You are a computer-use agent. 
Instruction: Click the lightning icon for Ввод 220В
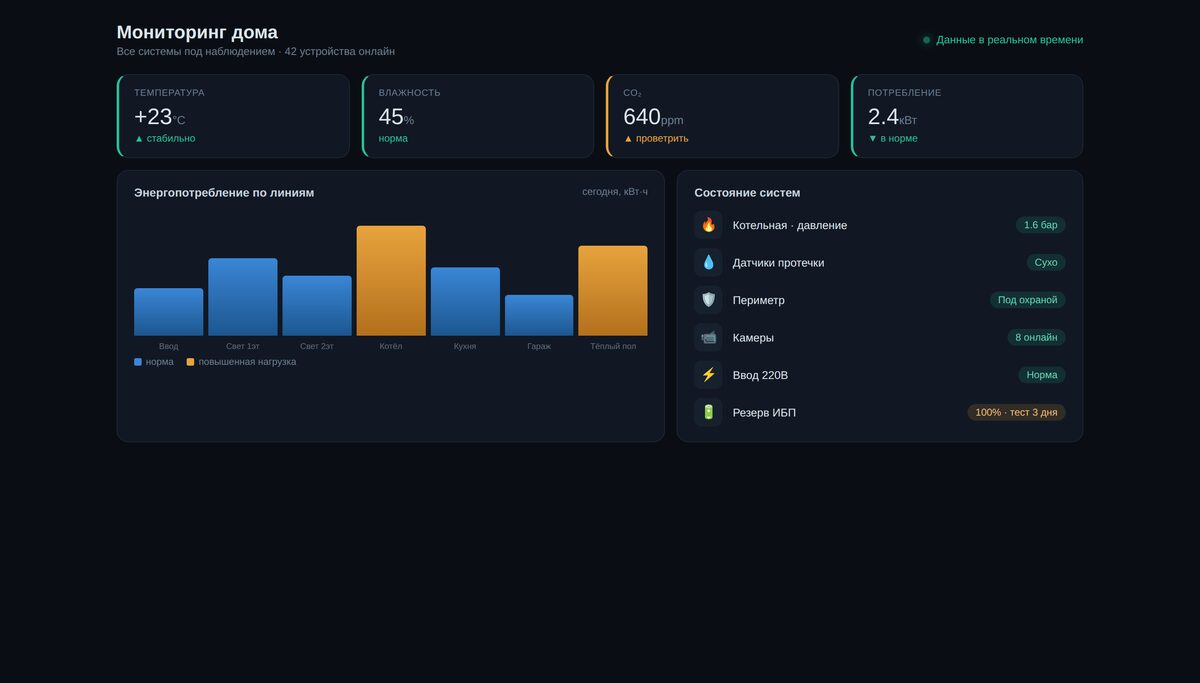708,375
